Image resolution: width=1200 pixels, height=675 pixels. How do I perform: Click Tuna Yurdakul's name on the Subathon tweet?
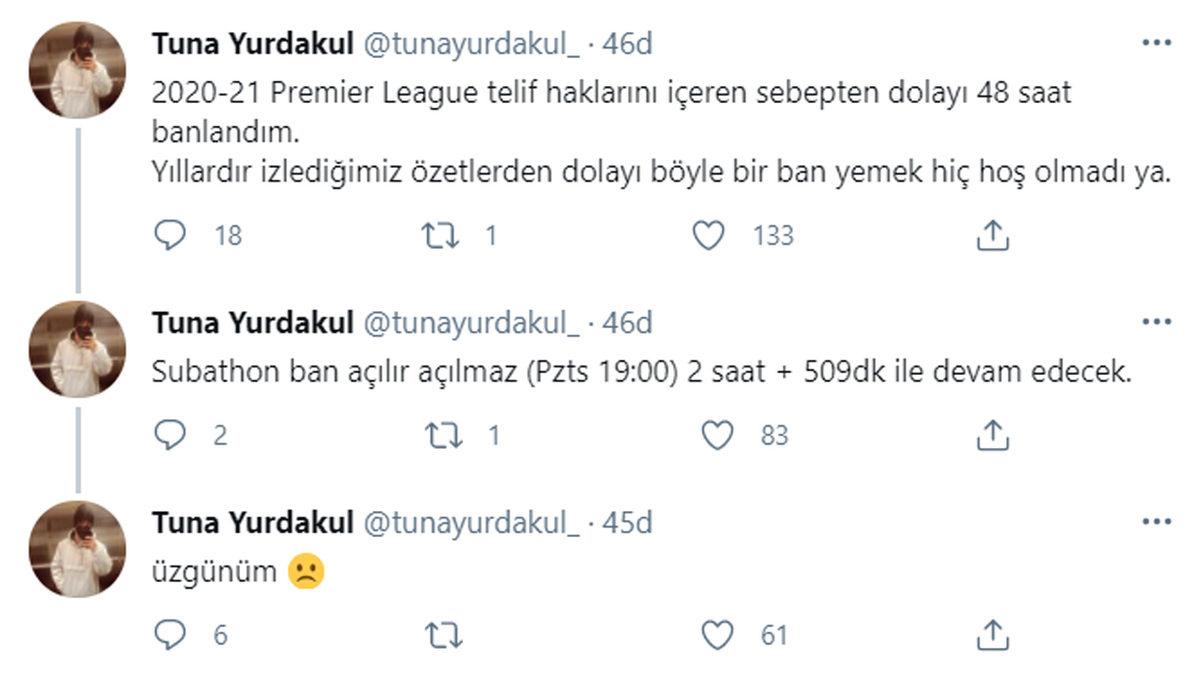pyautogui.click(x=238, y=319)
